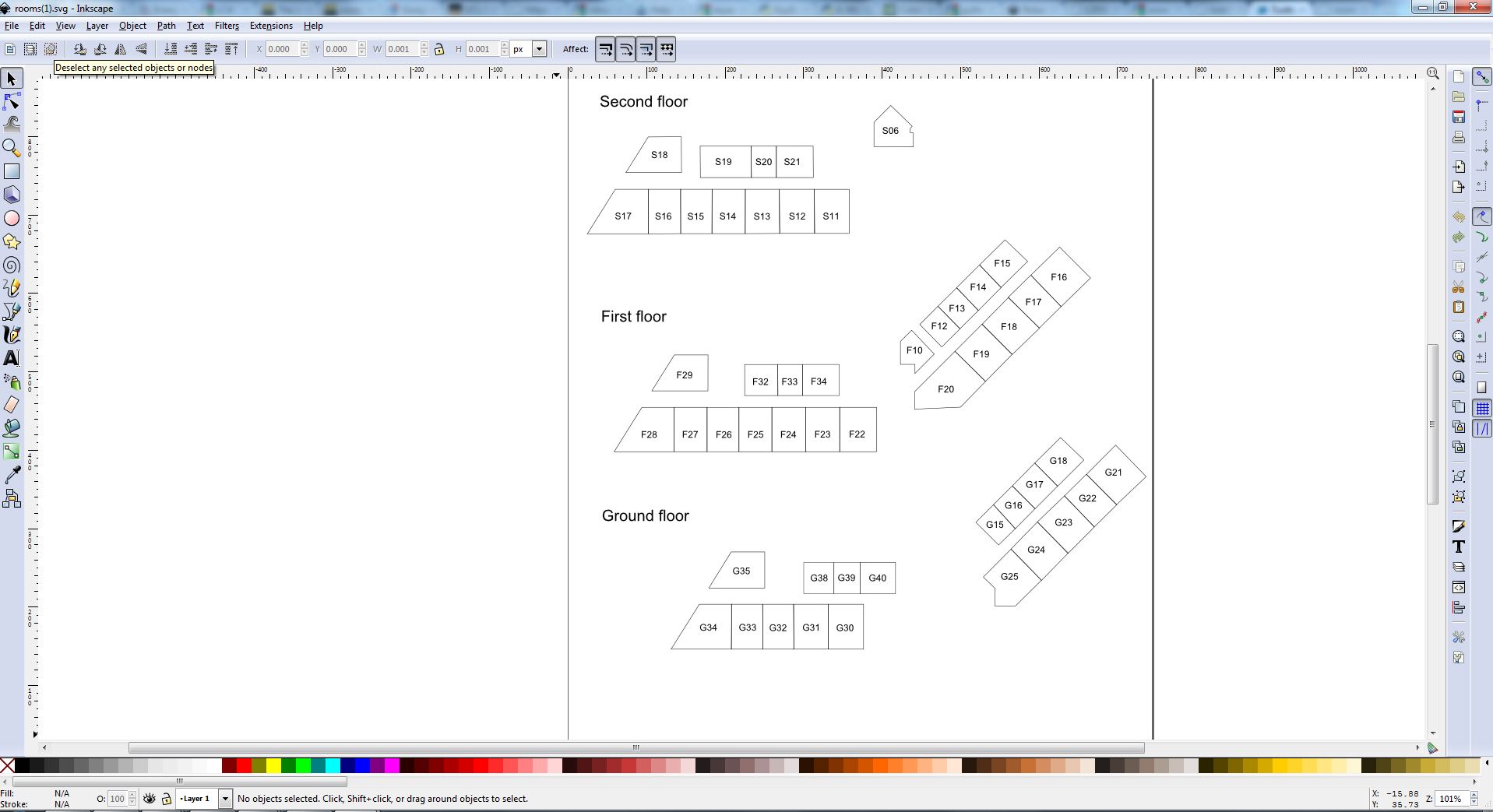Select the Rectangle tool
Image resolution: width=1493 pixels, height=812 pixels.
click(x=12, y=171)
